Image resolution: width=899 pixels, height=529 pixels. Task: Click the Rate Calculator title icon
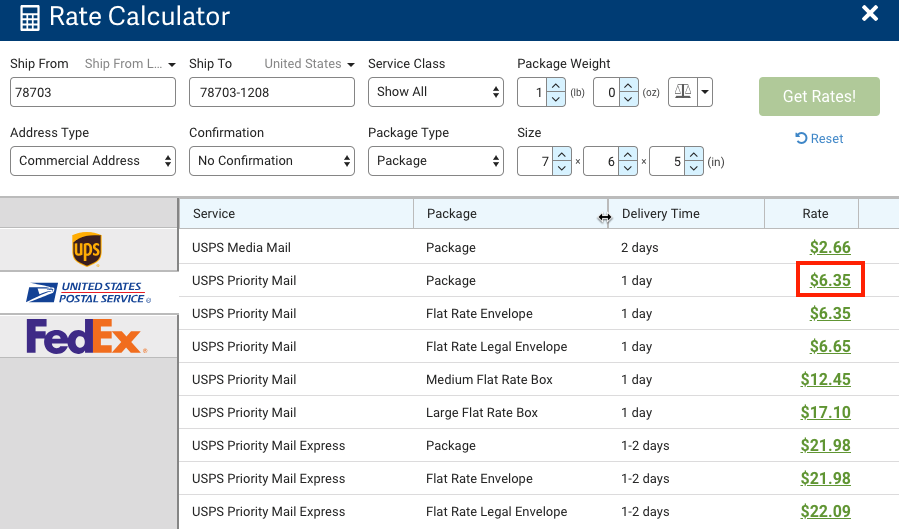pos(30,18)
